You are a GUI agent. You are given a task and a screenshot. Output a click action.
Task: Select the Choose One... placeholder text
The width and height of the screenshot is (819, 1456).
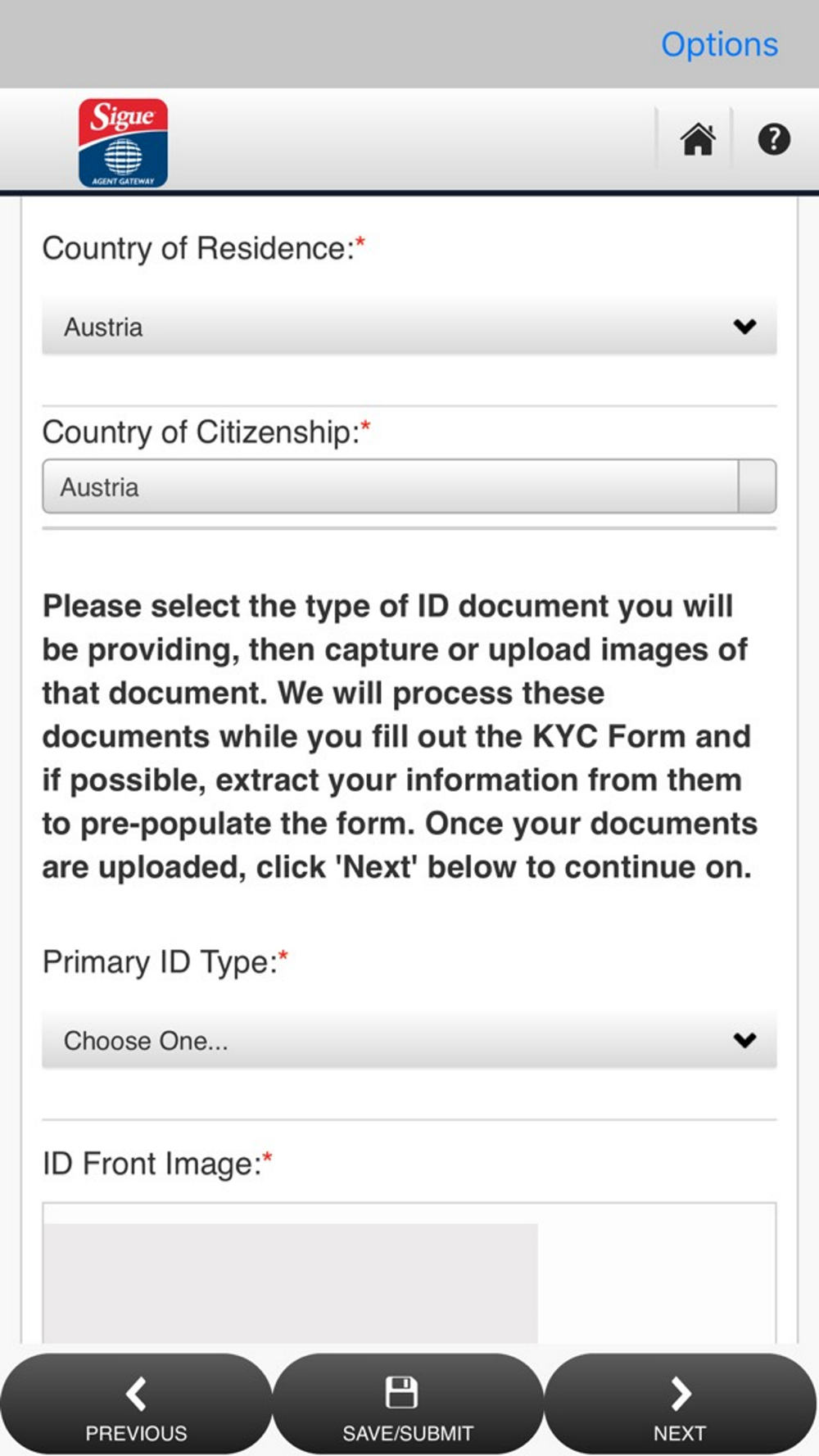(146, 1041)
